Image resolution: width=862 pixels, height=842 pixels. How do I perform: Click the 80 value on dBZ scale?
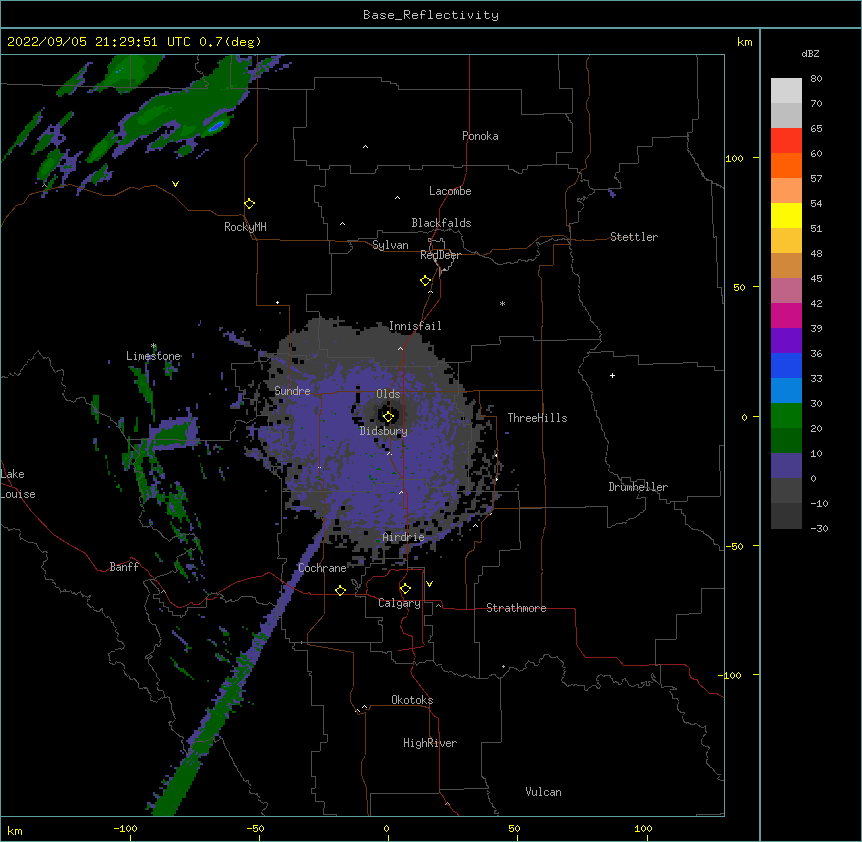point(816,79)
